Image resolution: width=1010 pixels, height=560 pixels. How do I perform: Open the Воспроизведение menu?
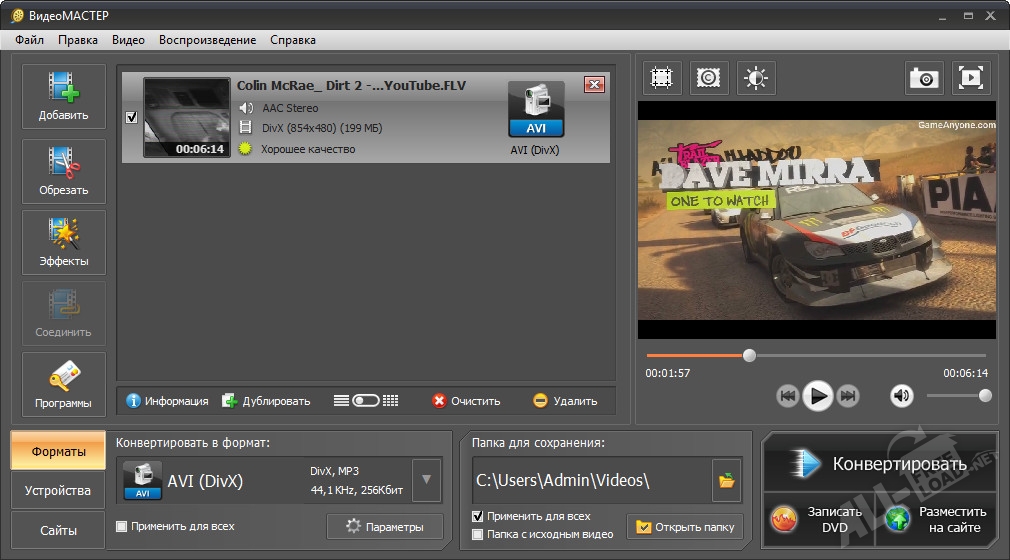click(207, 40)
